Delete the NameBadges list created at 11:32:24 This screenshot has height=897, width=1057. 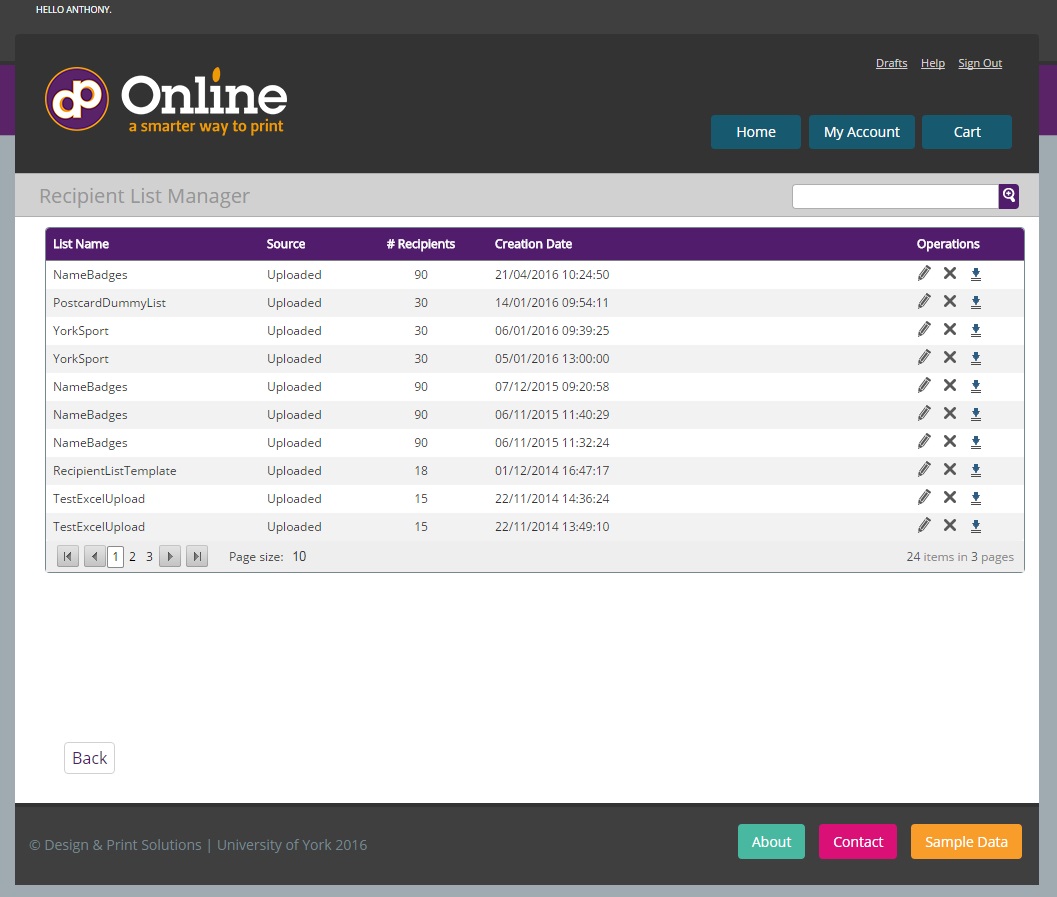coord(950,441)
